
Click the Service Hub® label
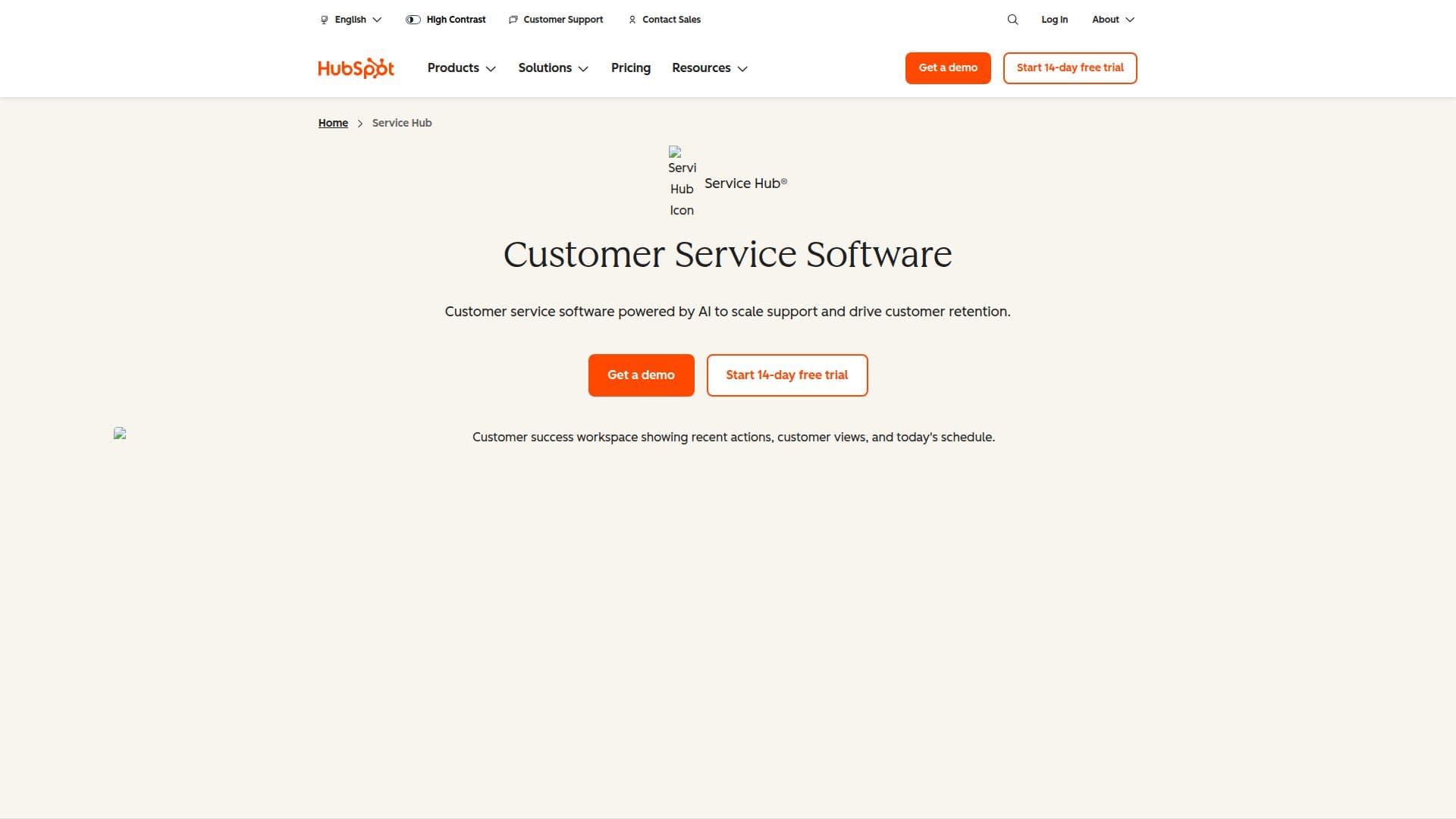coord(745,184)
